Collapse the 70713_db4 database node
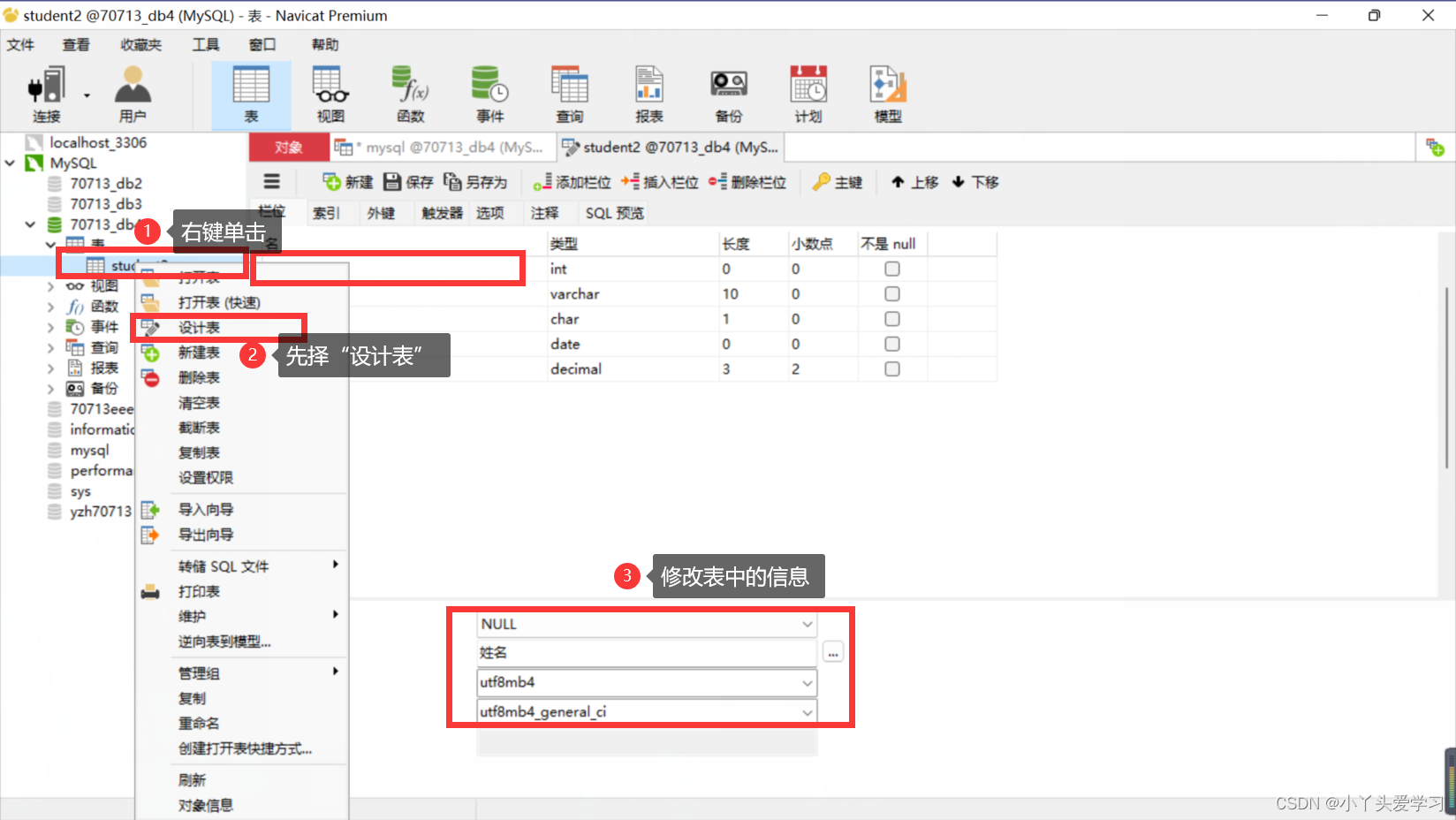Screen dimensions: 1456x820 [x=31, y=224]
